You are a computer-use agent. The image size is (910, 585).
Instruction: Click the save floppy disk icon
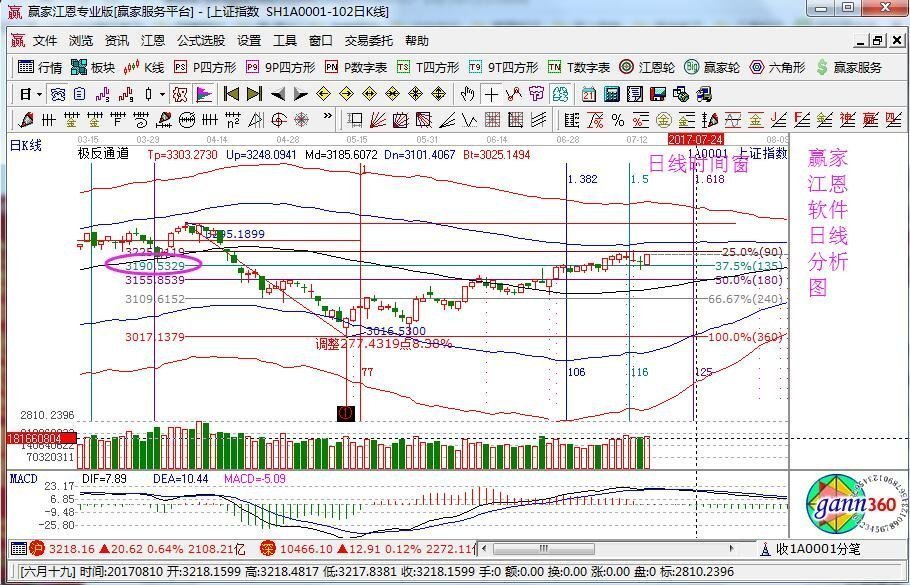pos(658,94)
